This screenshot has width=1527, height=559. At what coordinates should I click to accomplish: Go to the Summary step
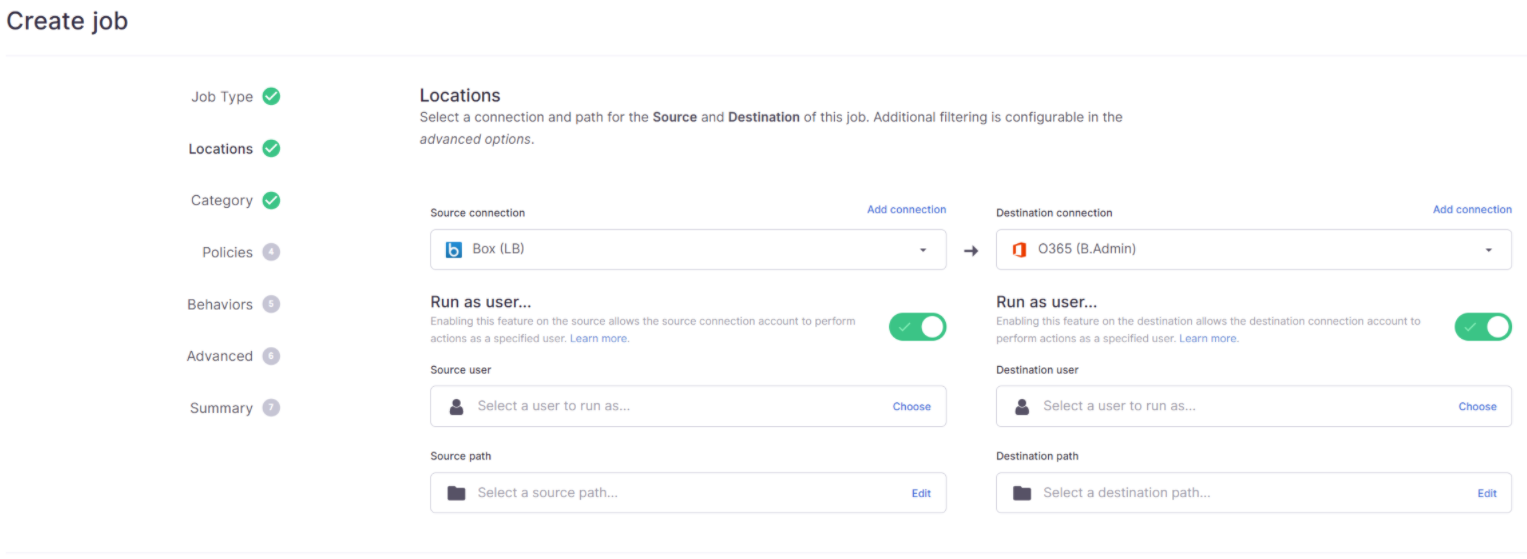tap(221, 409)
